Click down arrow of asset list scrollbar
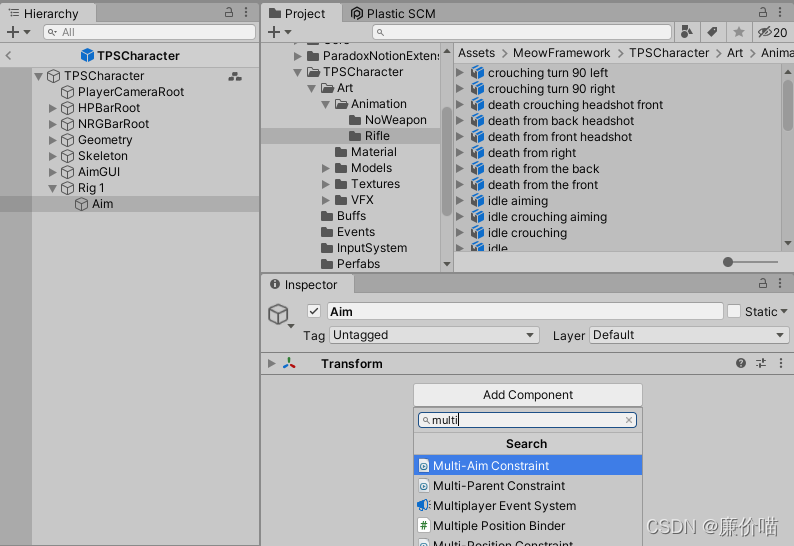Viewport: 794px width, 546px height. [x=787, y=244]
